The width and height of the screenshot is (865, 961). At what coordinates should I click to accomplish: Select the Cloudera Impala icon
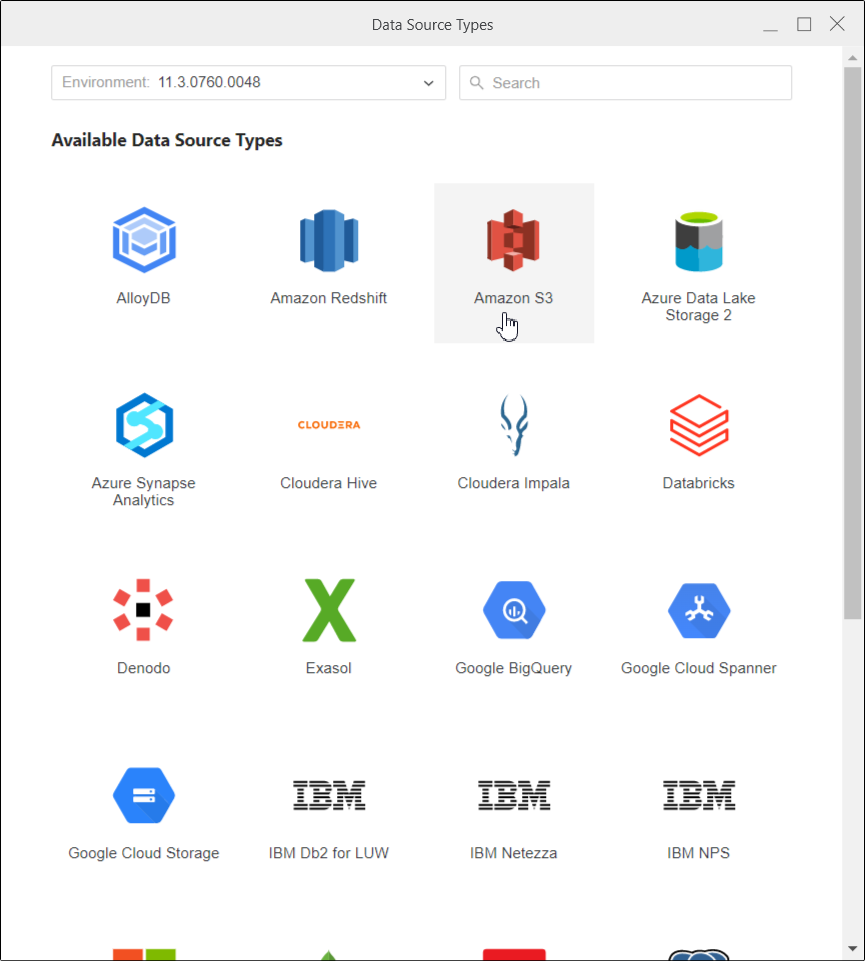(x=514, y=426)
